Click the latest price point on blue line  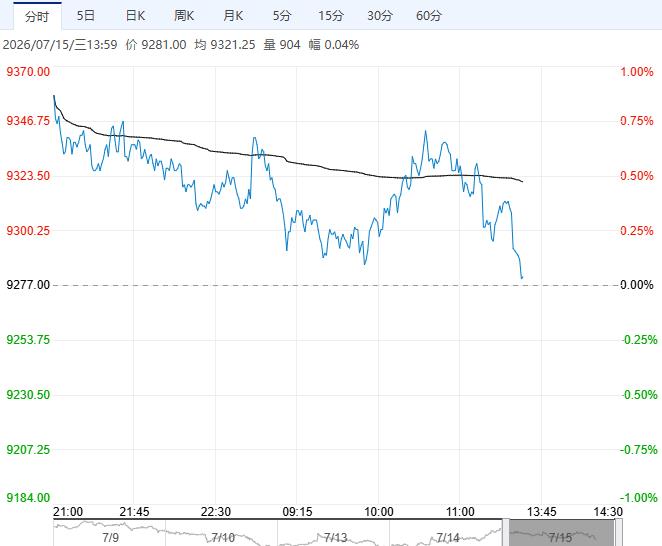522,277
